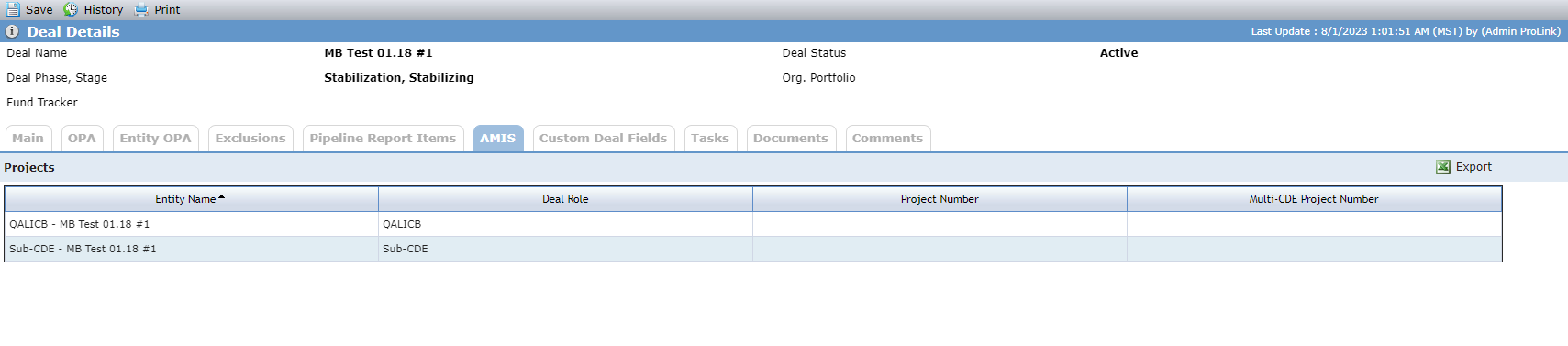1568x346 pixels.
Task: Open the OPA tab
Action: click(82, 138)
